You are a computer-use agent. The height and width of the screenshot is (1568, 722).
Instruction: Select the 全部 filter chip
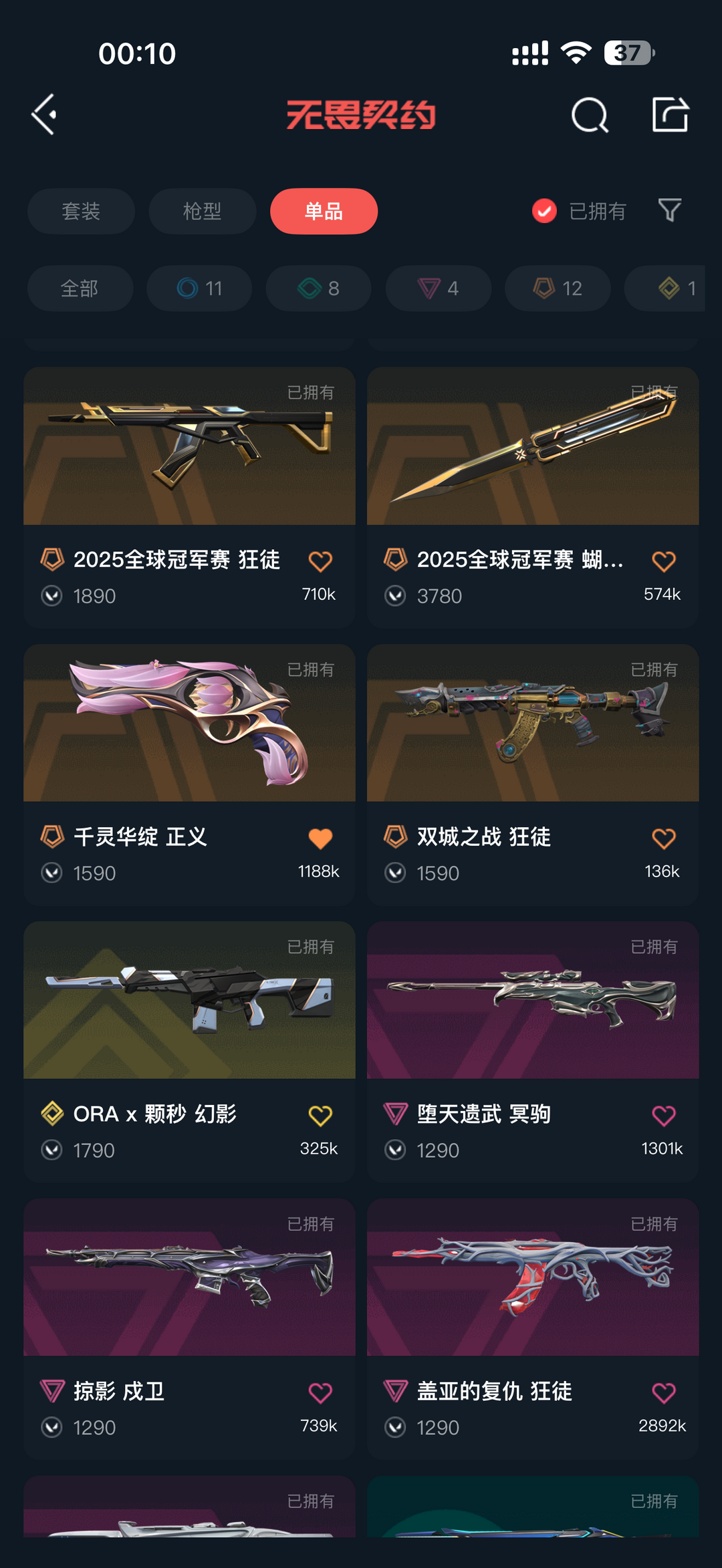pos(80,289)
